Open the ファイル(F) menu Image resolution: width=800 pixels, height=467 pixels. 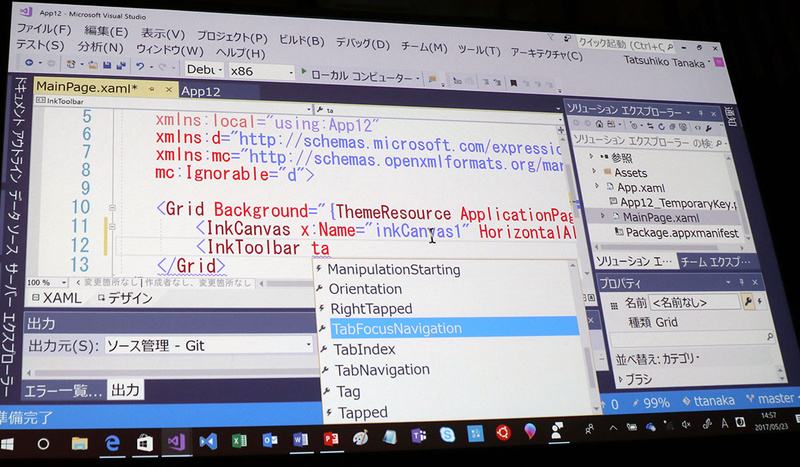[x=44, y=29]
